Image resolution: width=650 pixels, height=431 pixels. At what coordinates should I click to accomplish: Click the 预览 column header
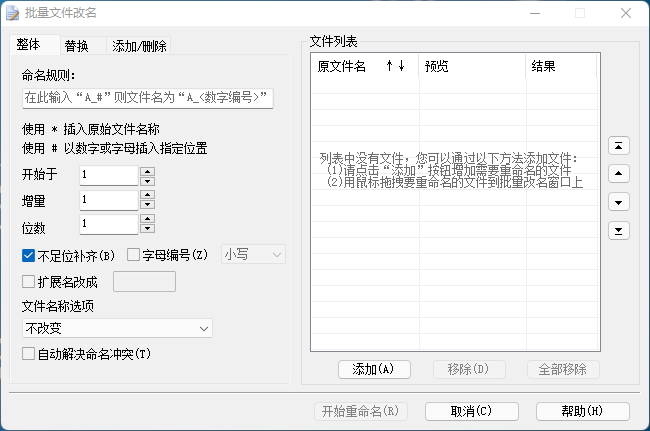click(473, 66)
